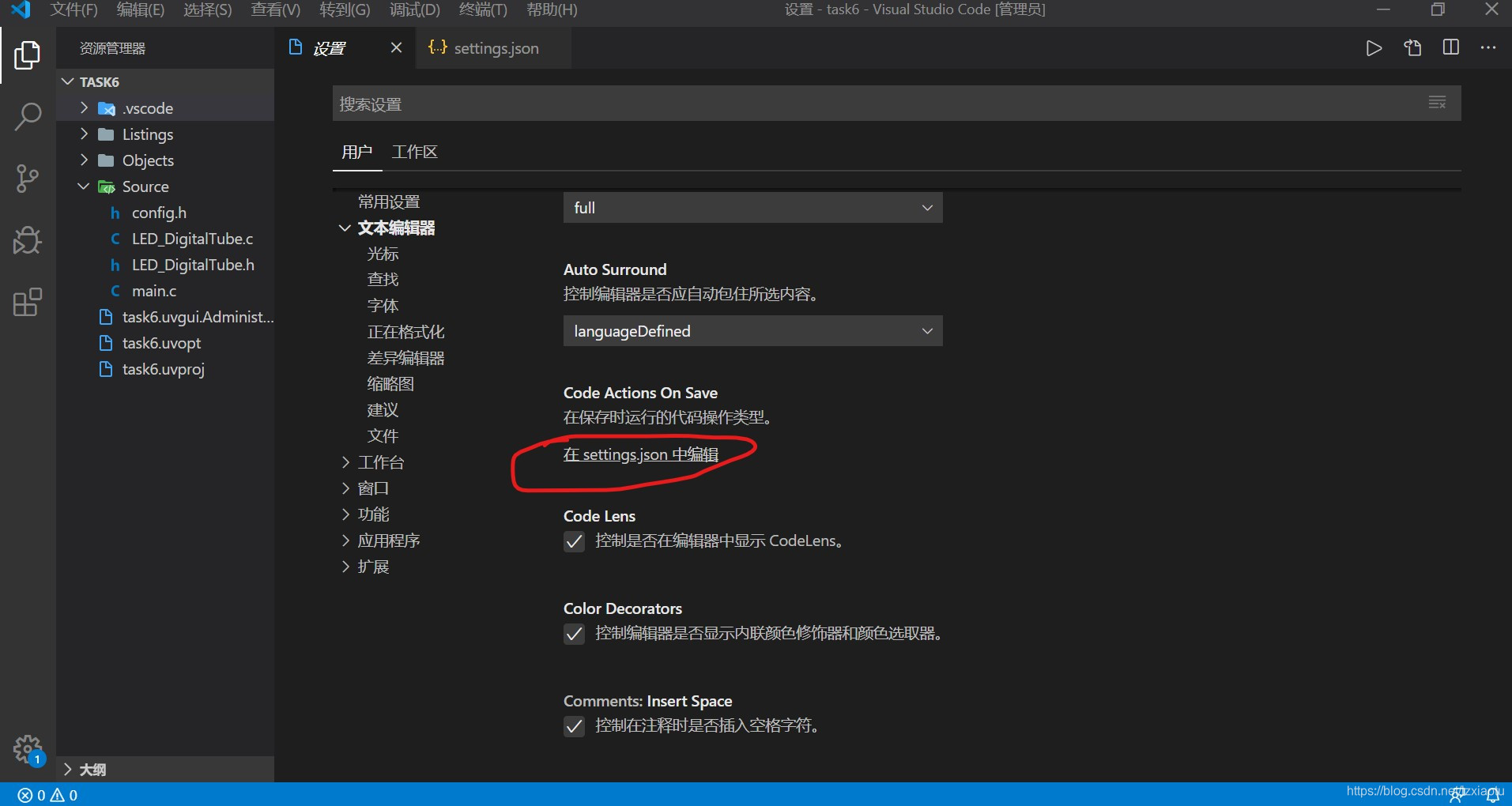Open the 选择(S) menu
1512x806 pixels.
point(208,9)
